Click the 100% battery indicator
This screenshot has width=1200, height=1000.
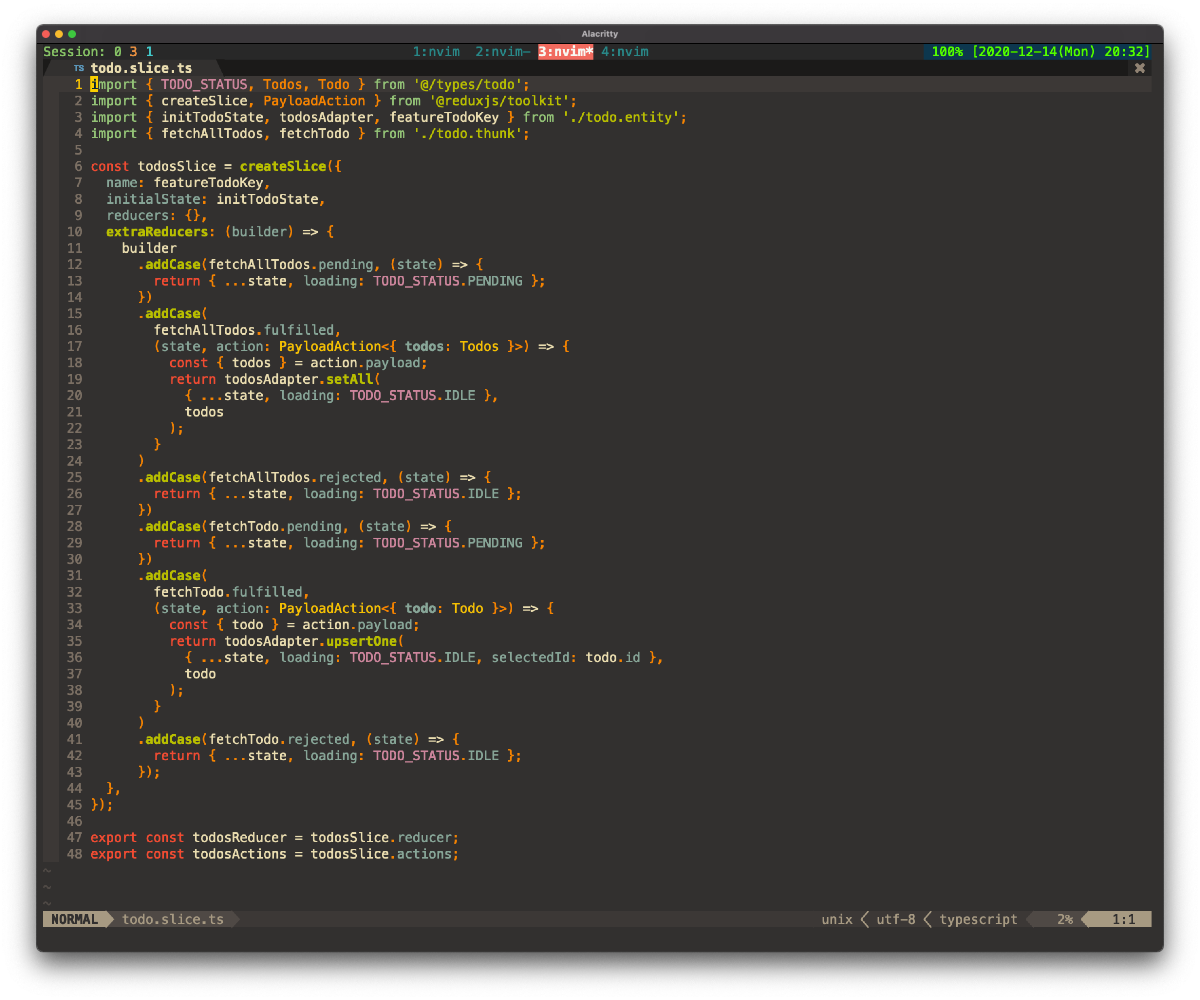947,52
